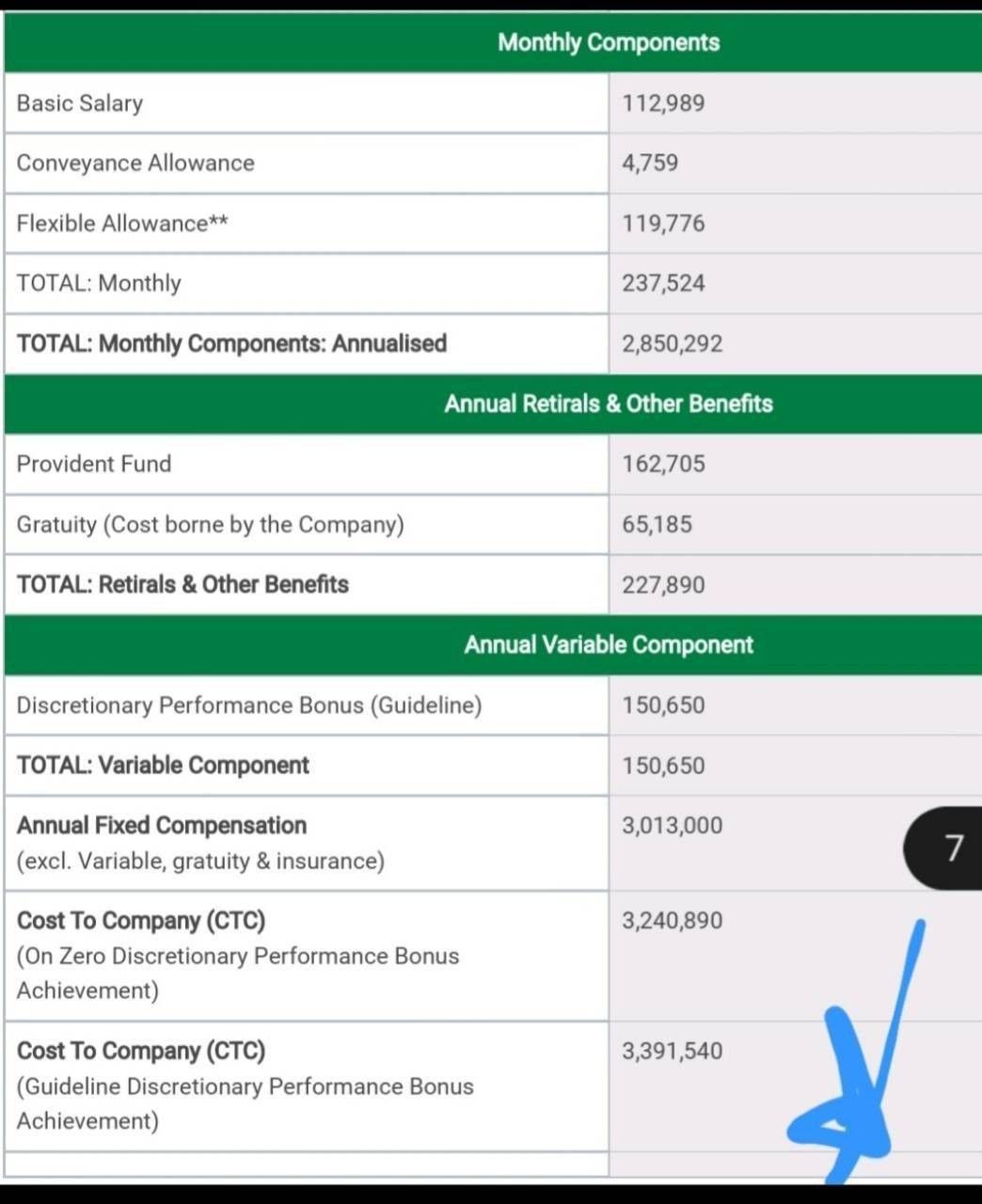This screenshot has width=982, height=1204.
Task: Click the guideline-bonus CTC value 3,391,540
Action: [x=673, y=1051]
